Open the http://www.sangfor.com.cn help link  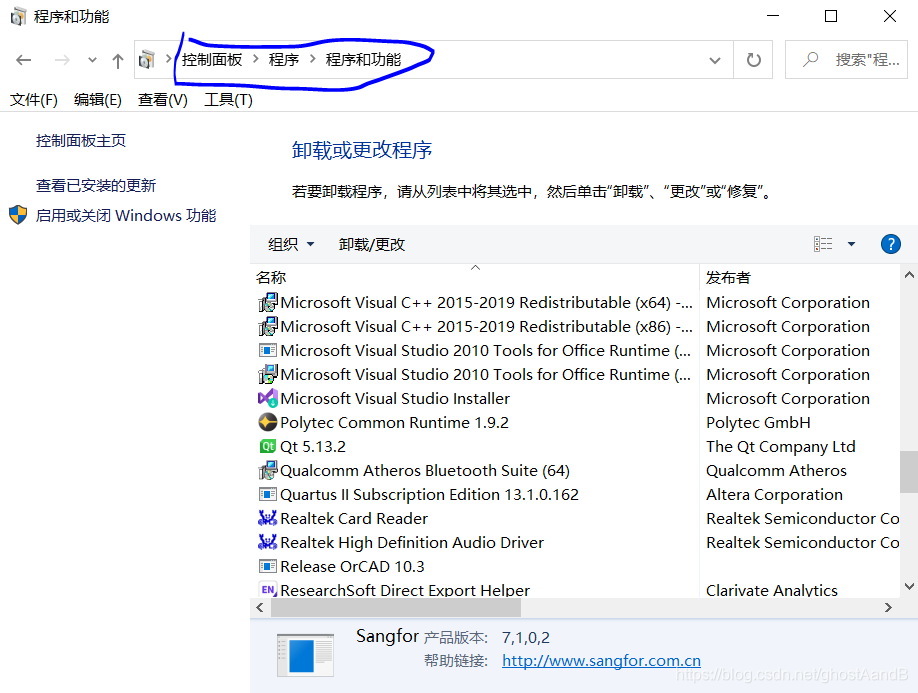pyautogui.click(x=601, y=661)
